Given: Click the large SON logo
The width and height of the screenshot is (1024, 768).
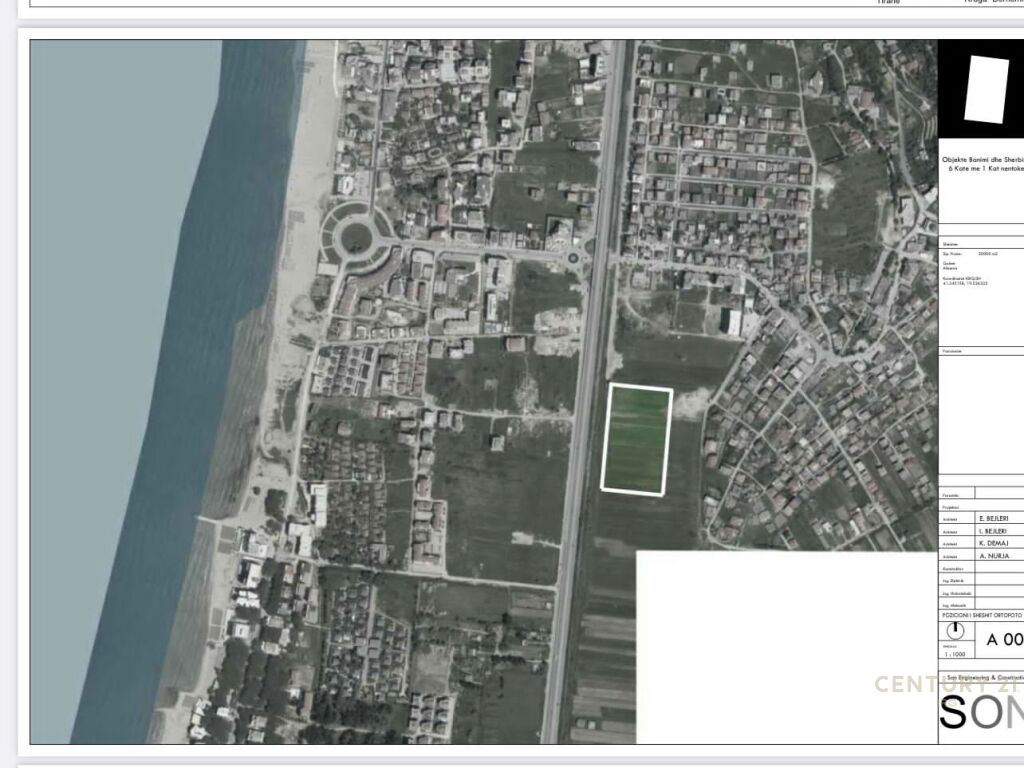Looking at the screenshot, I should tap(981, 712).
